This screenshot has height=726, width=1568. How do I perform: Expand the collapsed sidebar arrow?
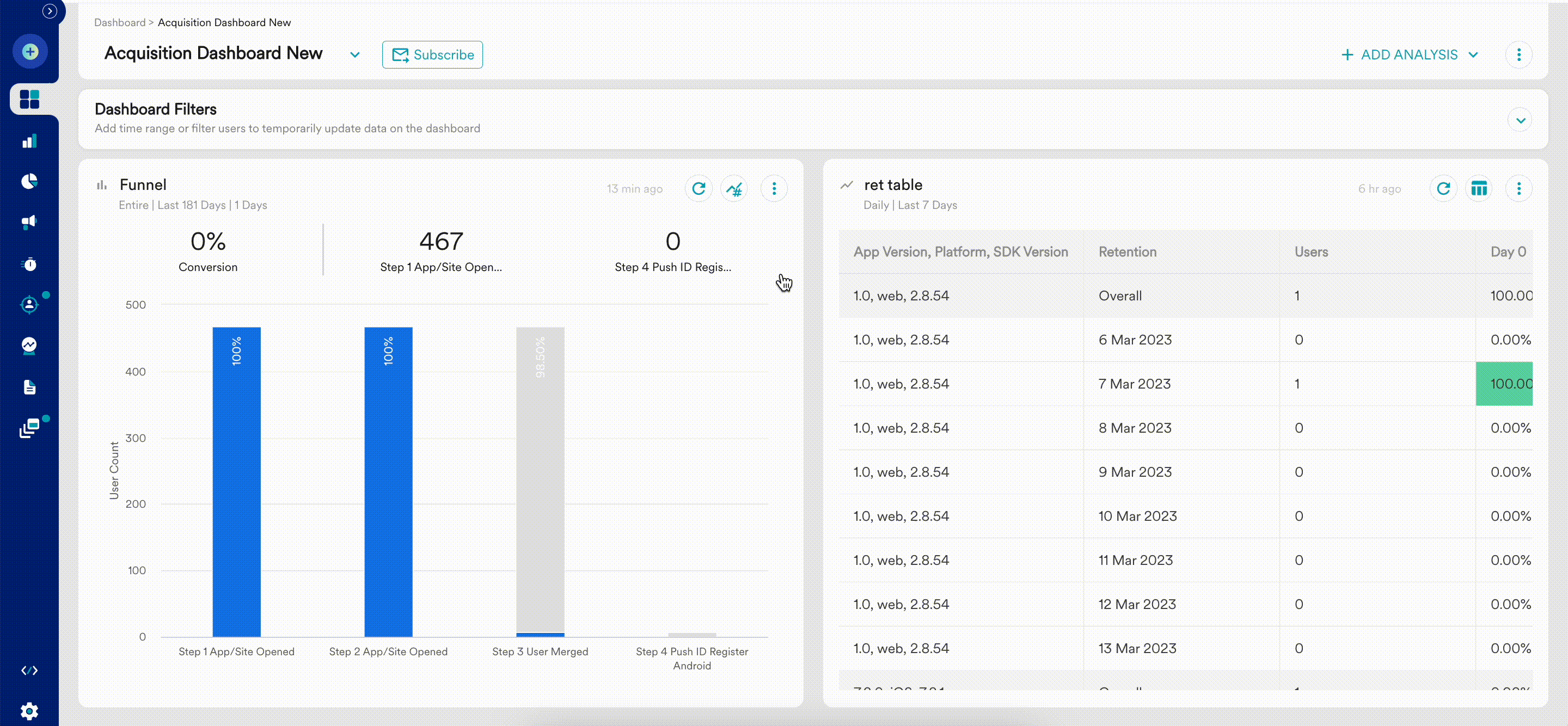(x=50, y=11)
